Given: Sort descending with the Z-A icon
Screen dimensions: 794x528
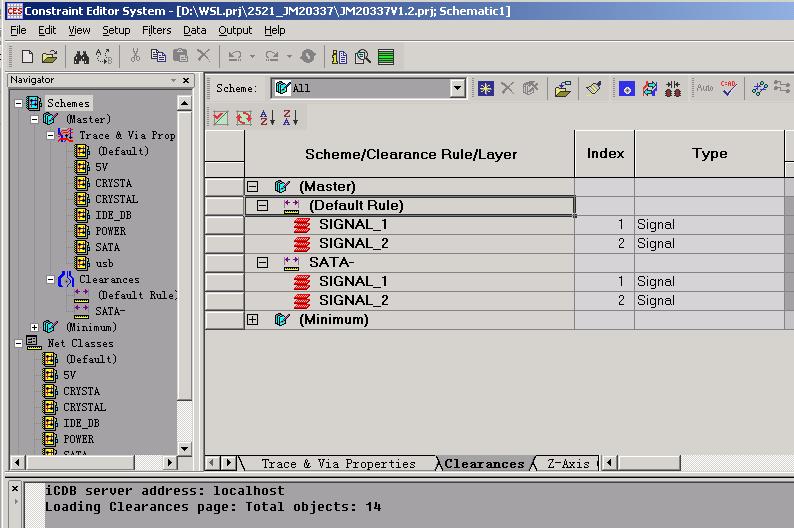Looking at the screenshot, I should pyautogui.click(x=290, y=118).
